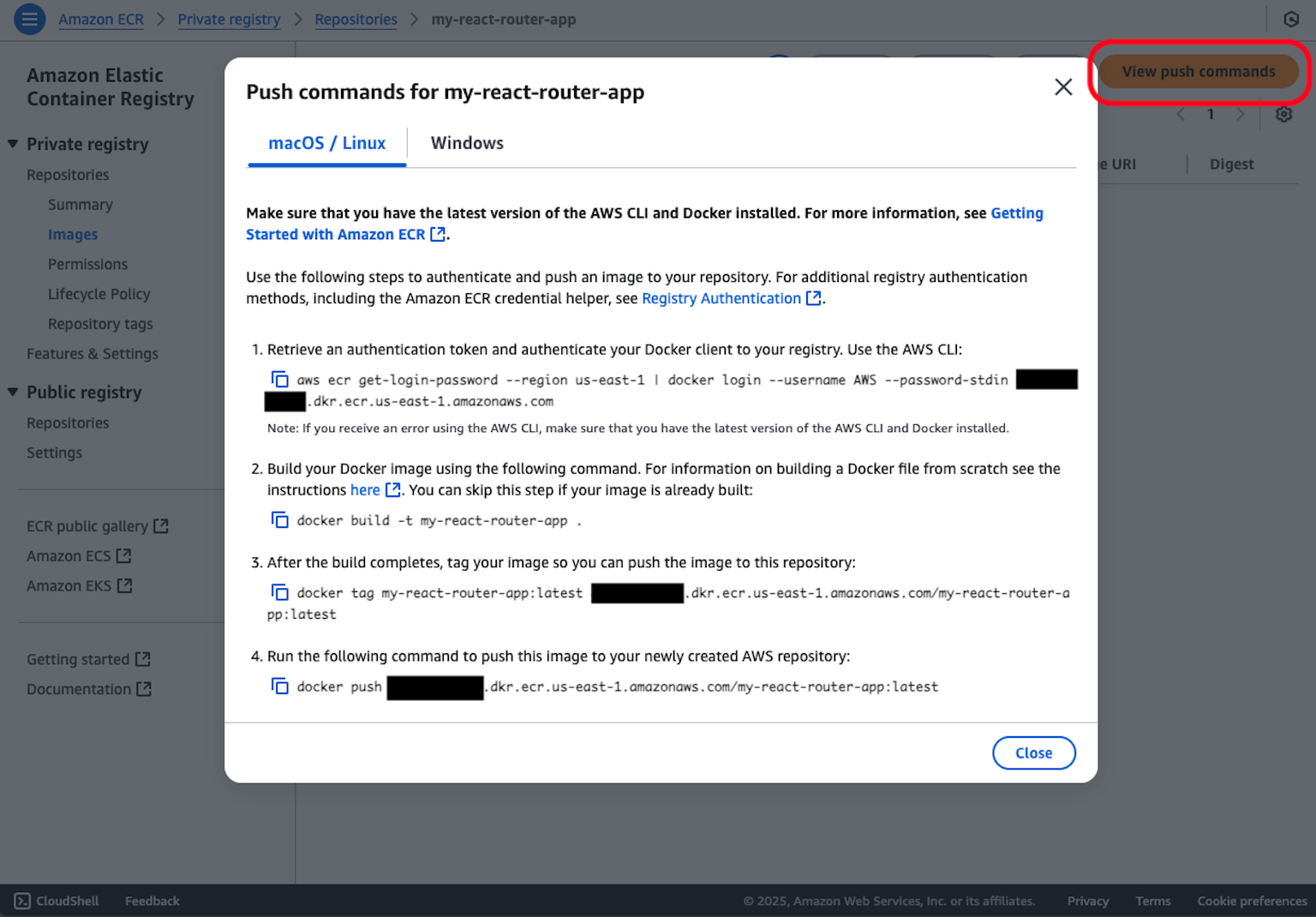
Task: Navigate to Repositories via breadcrumb
Action: 356,19
